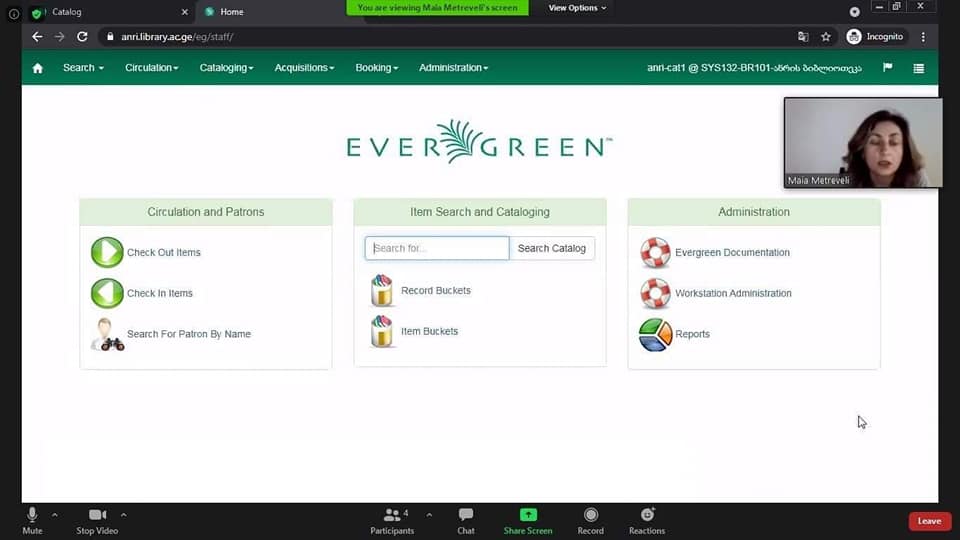Click the red Leave meeting button
The image size is (960, 540).
pos(929,521)
